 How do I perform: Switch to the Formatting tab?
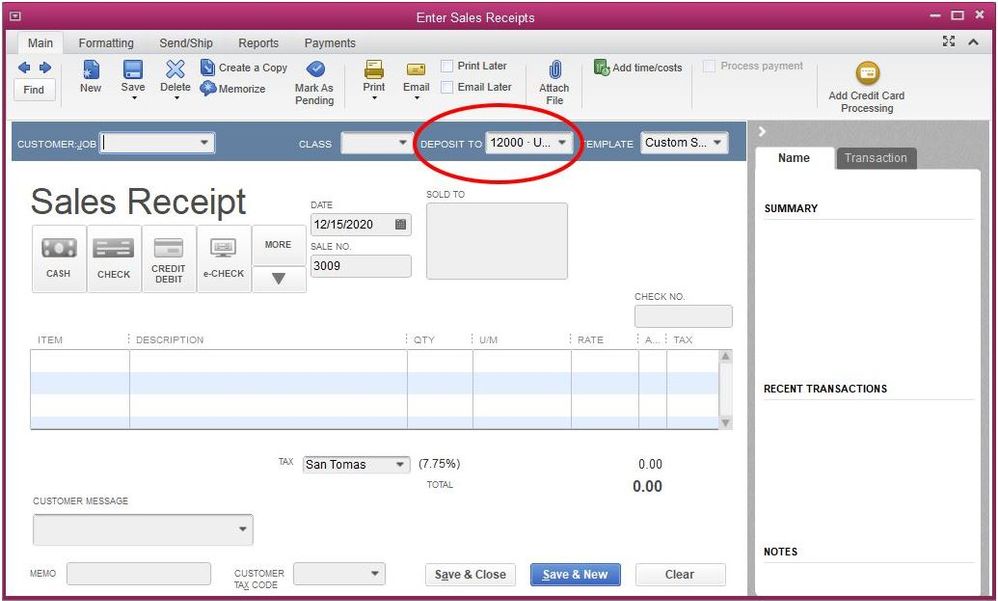coord(106,43)
